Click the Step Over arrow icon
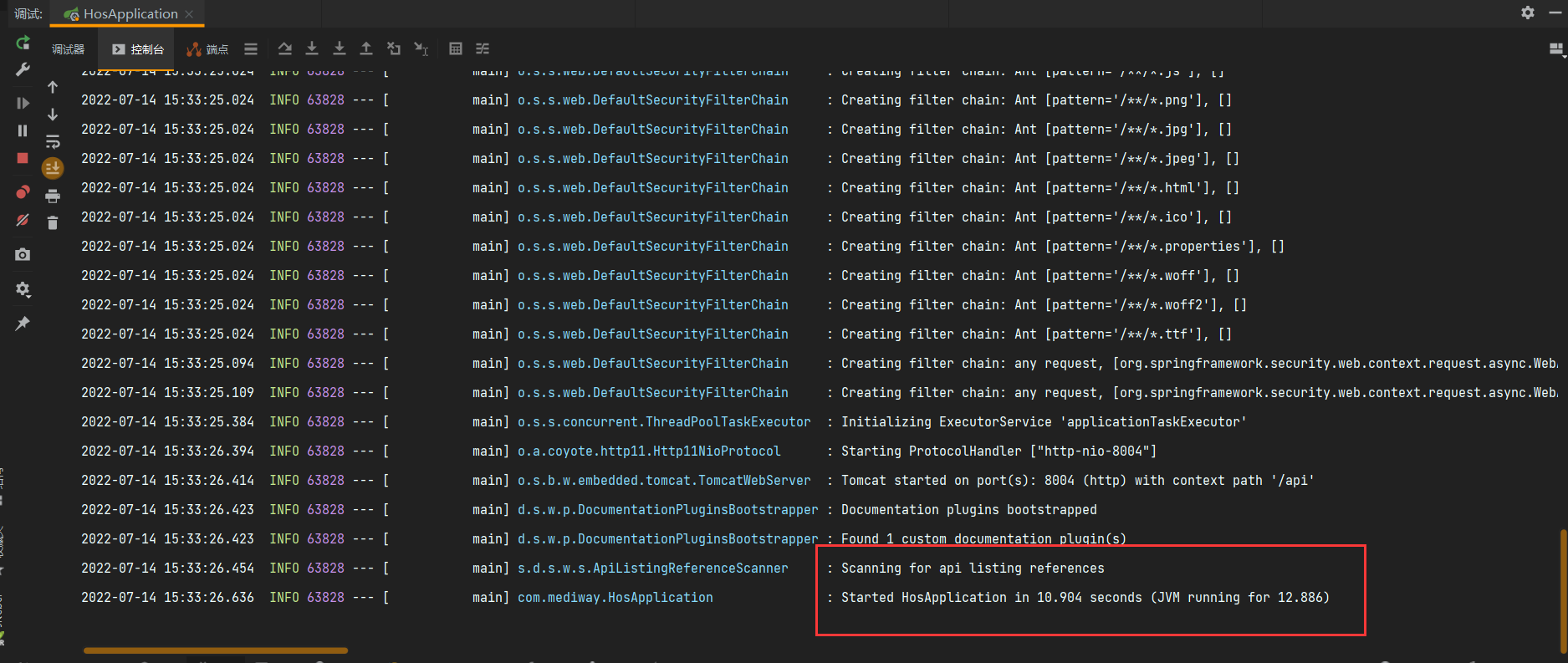1568x663 pixels. [x=284, y=49]
